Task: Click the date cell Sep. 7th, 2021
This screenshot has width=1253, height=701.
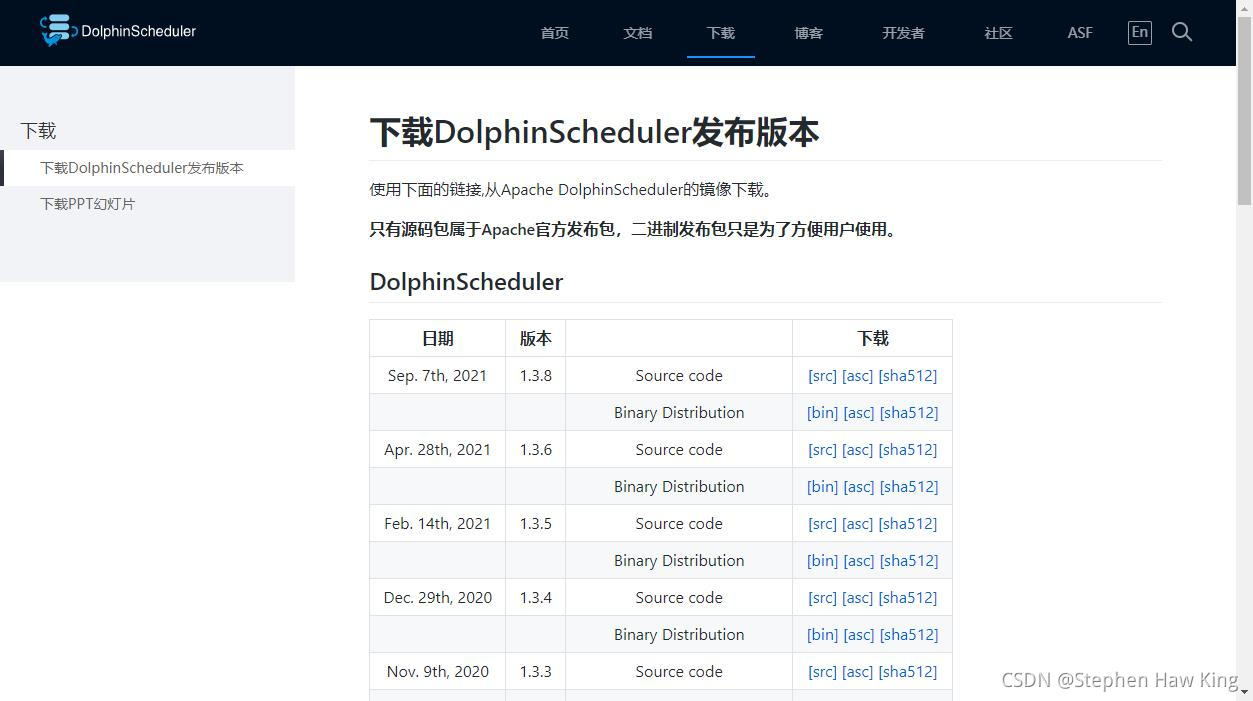Action: click(x=437, y=376)
